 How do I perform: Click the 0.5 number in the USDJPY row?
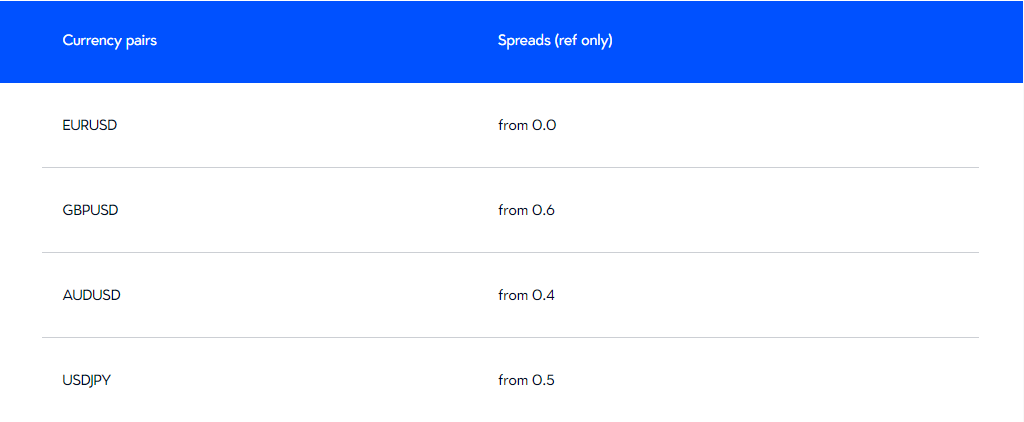click(x=543, y=380)
